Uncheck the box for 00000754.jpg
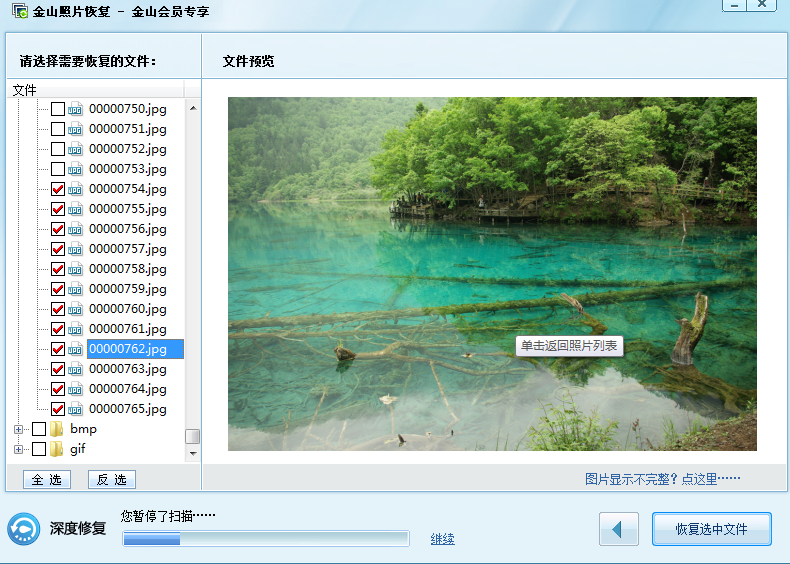Viewport: 790px width, 564px height. point(58,189)
